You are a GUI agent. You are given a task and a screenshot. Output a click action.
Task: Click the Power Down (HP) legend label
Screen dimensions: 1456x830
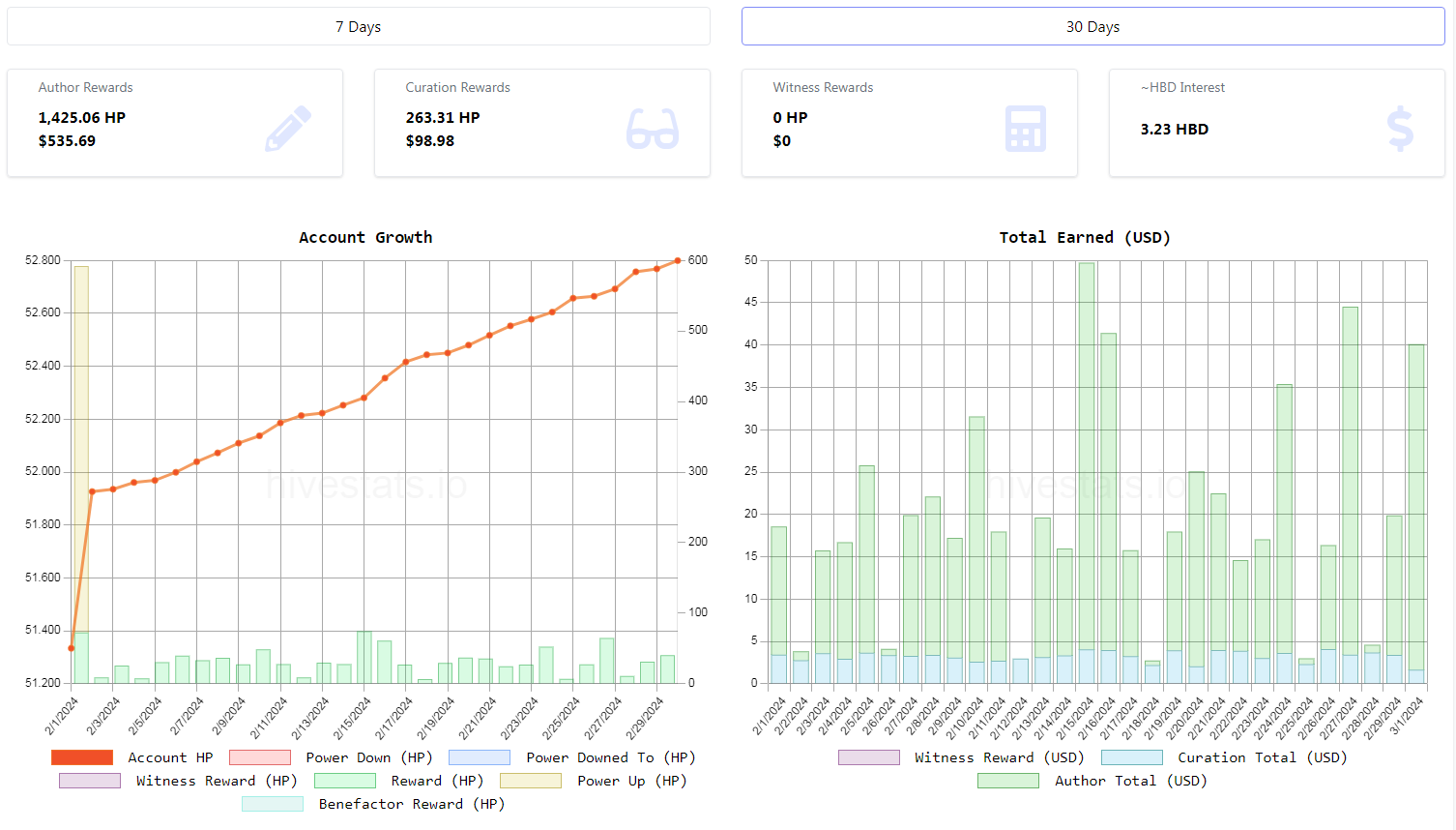[x=369, y=757]
